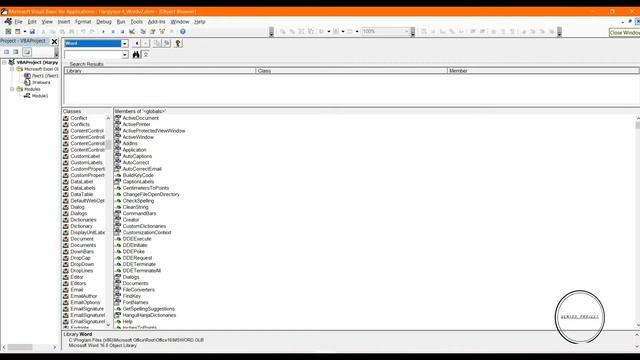Screen dimensions: 640x360
Task: Open the View menu
Action: (x=47, y=22)
